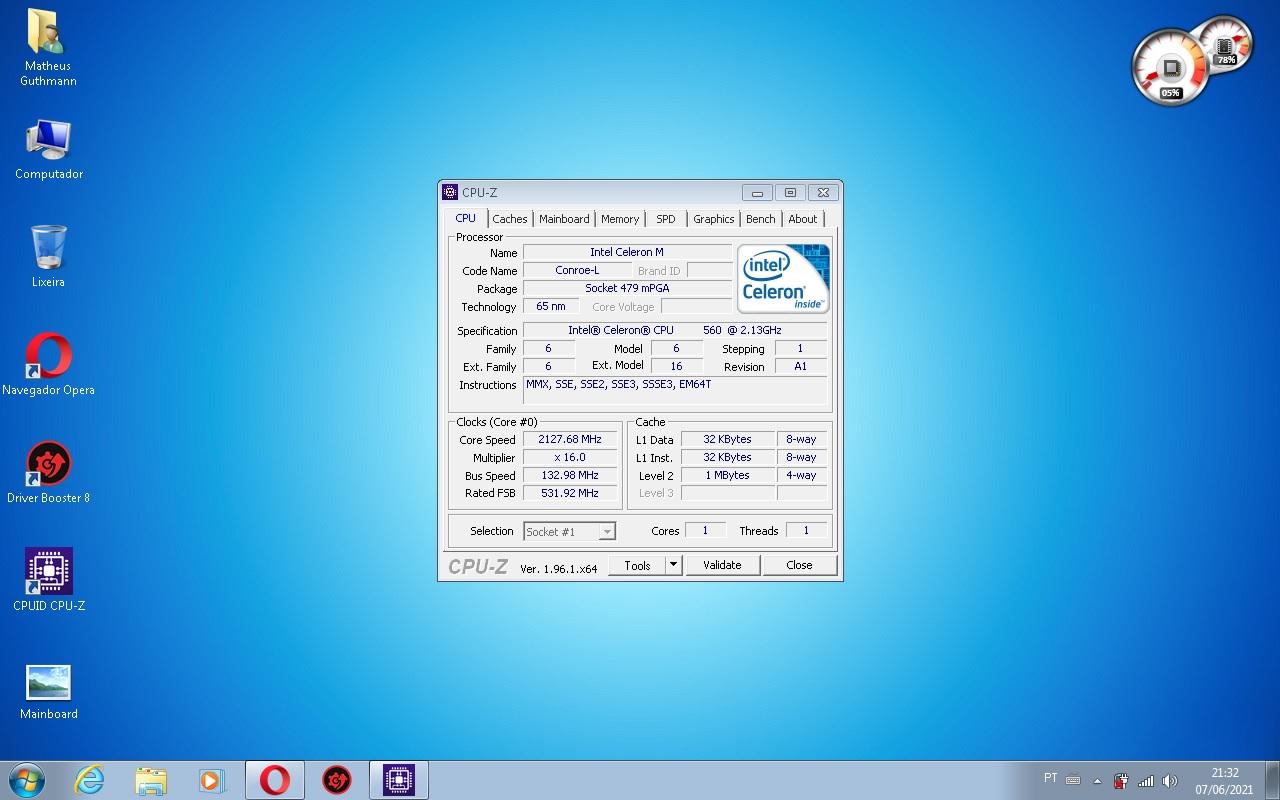Click the Name field Intel Celeron M
The width and height of the screenshot is (1280, 800).
[x=627, y=252]
